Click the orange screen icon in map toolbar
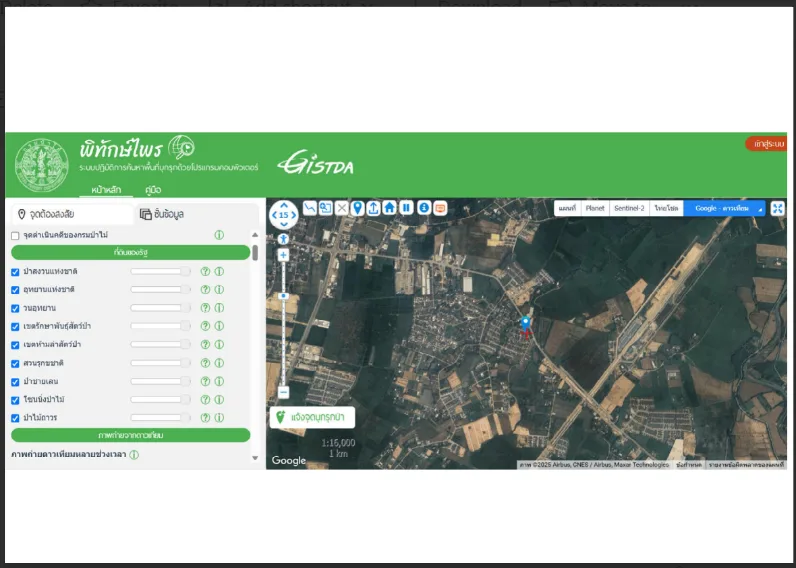Viewport: 796px width, 568px height. [x=441, y=208]
